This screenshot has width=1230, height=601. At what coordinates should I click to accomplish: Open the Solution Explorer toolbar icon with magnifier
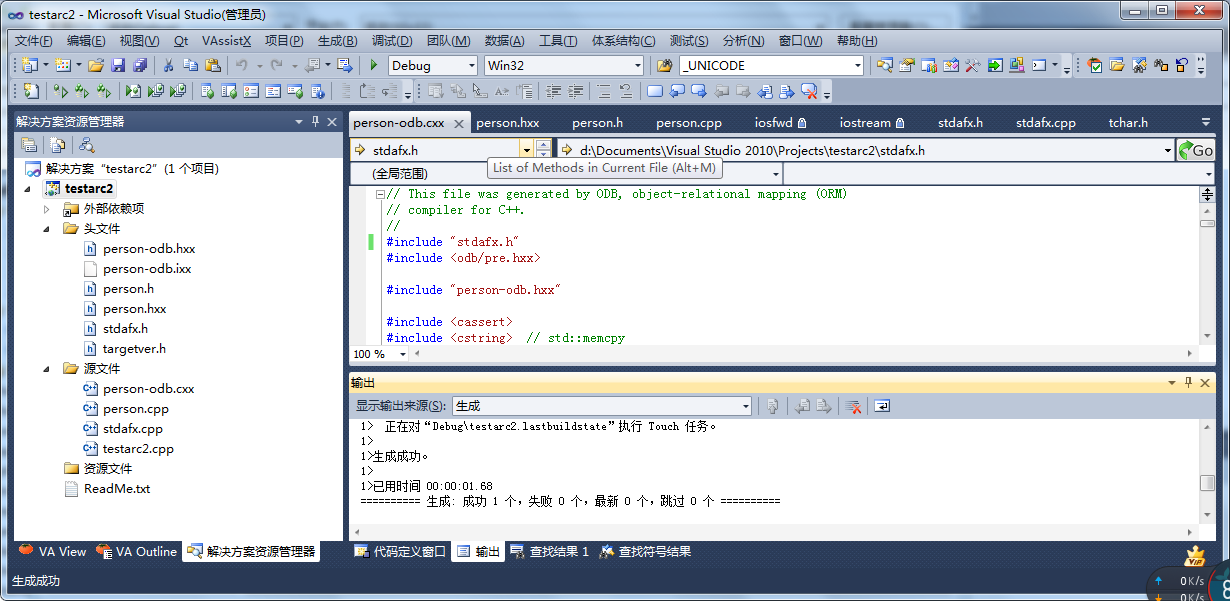[x=884, y=65]
